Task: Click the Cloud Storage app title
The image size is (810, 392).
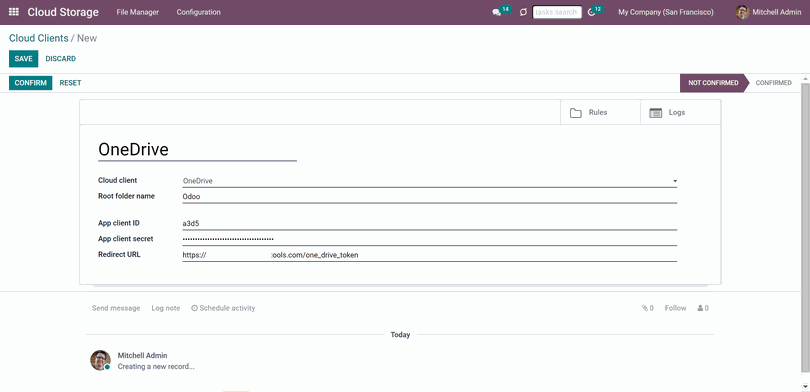Action: [63, 12]
